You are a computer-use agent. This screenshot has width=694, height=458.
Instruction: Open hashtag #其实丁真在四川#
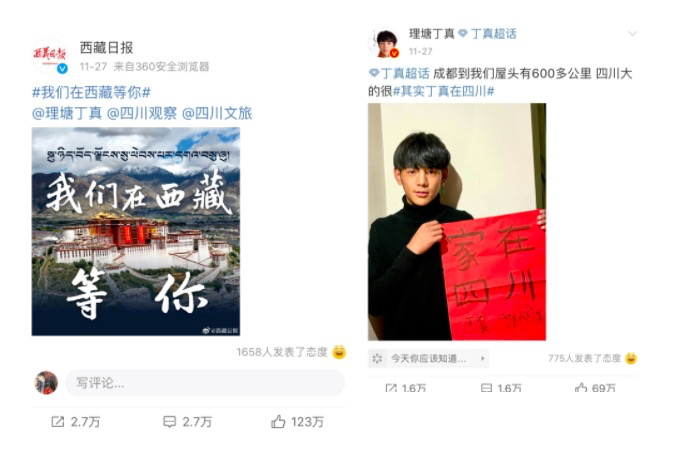click(x=443, y=91)
